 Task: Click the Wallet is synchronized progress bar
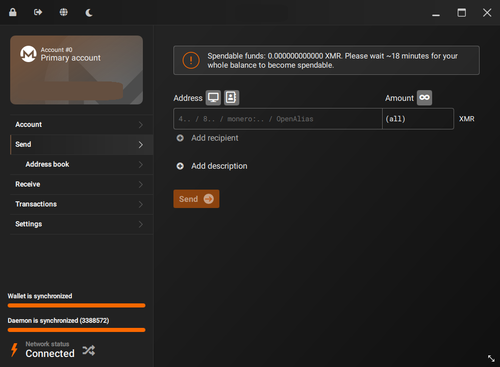[77, 305]
